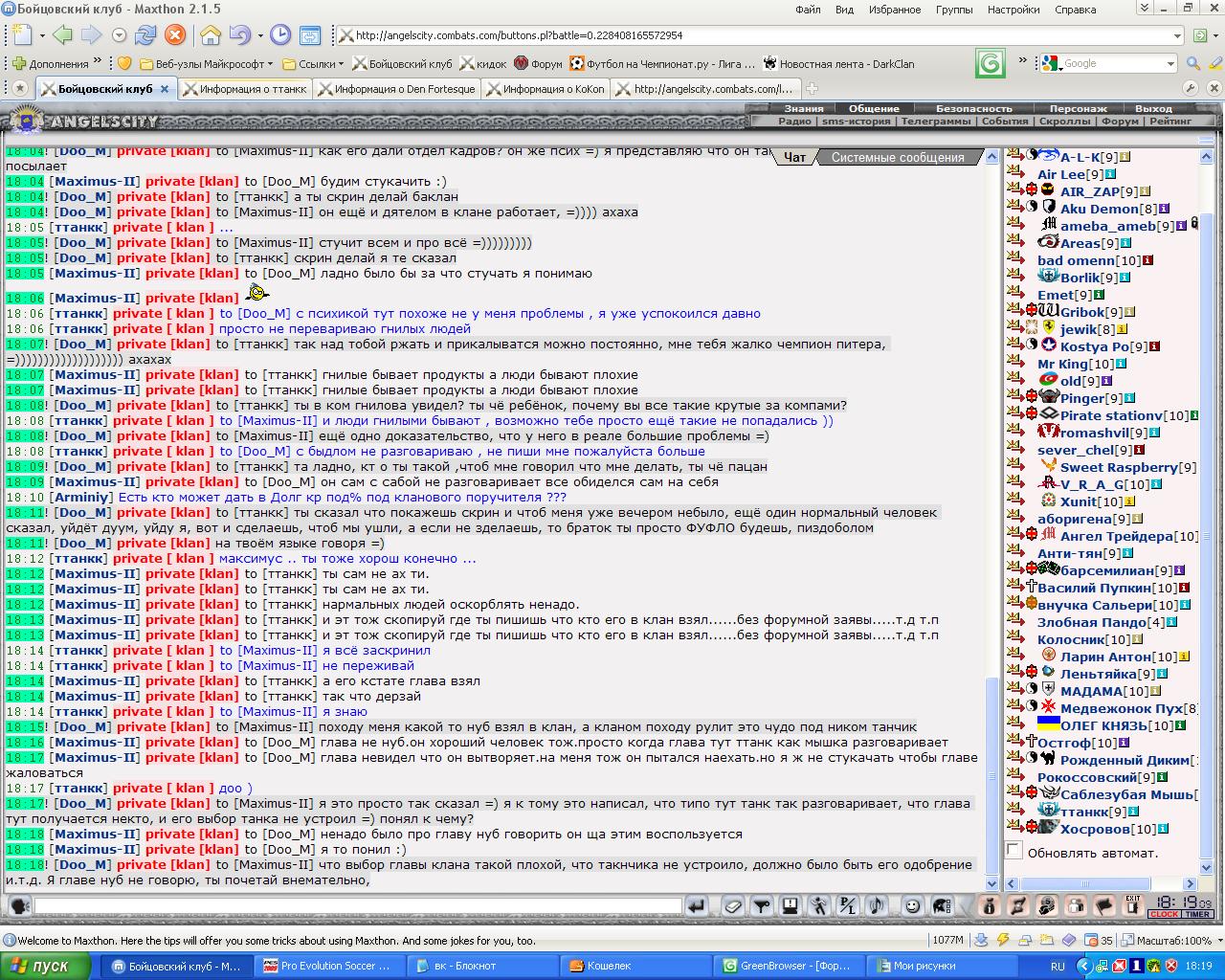The width and height of the screenshot is (1225, 980).
Task: Click the speaking head icon left of chat input
Action: pos(19,905)
